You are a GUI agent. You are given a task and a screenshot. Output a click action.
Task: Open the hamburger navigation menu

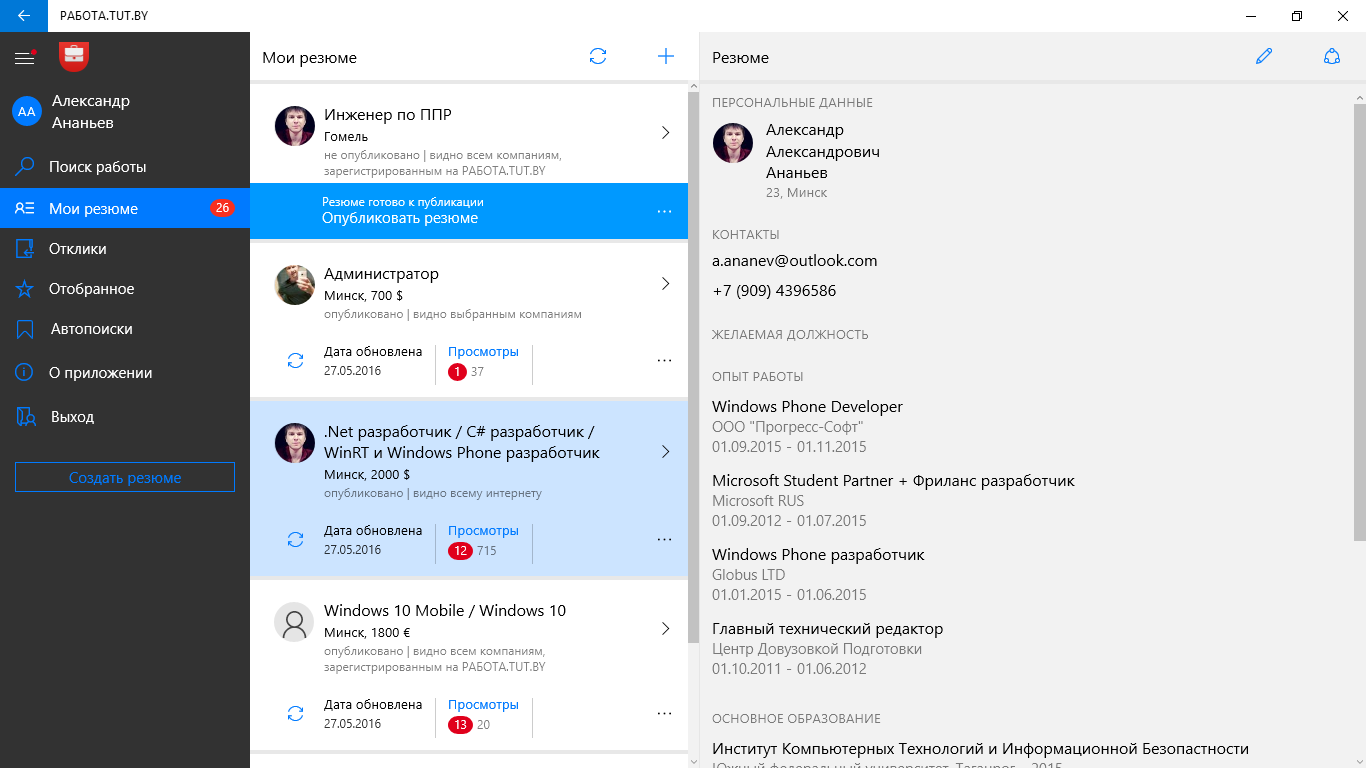pos(24,58)
